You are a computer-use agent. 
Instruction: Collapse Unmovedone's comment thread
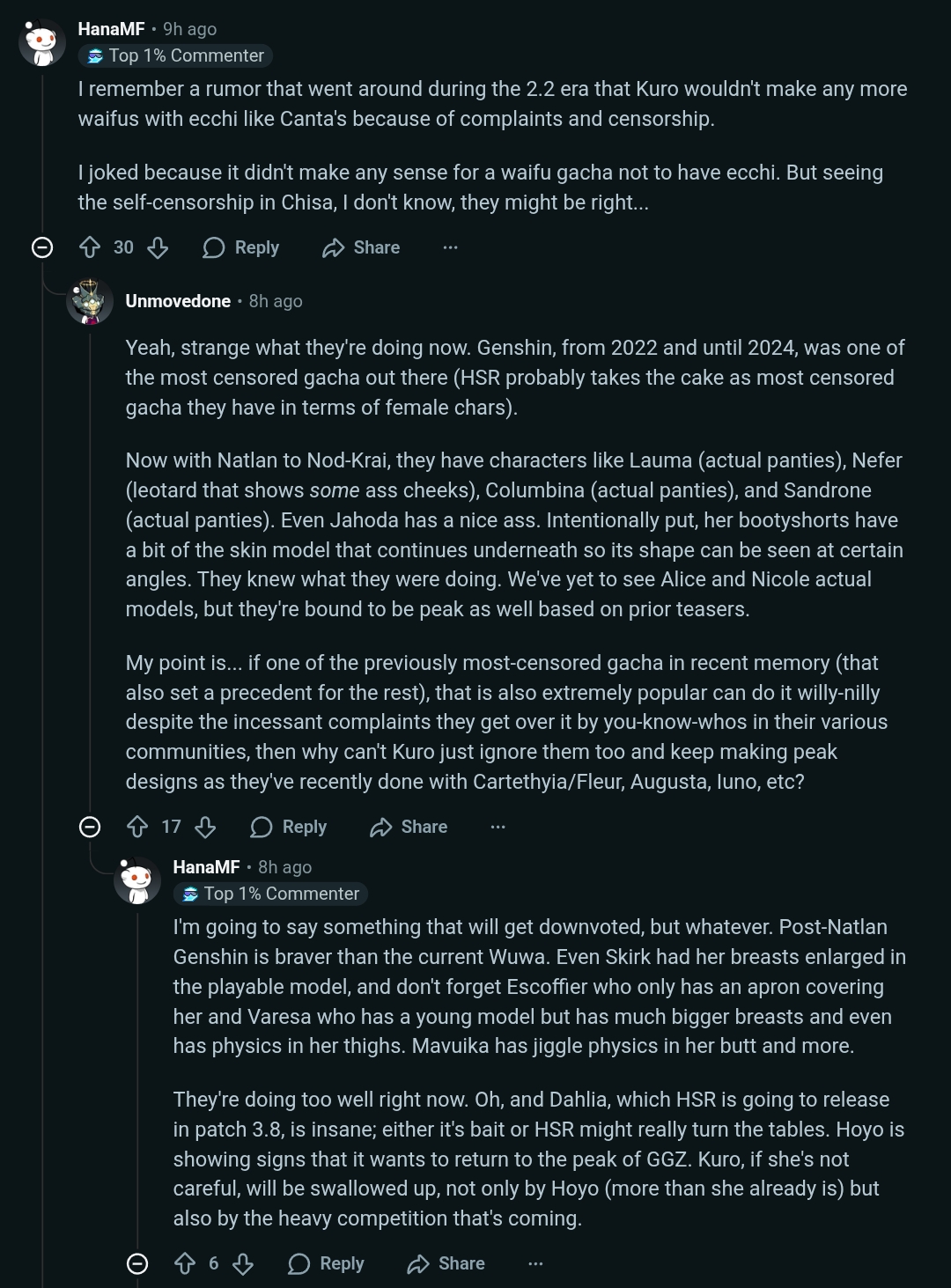(x=90, y=828)
